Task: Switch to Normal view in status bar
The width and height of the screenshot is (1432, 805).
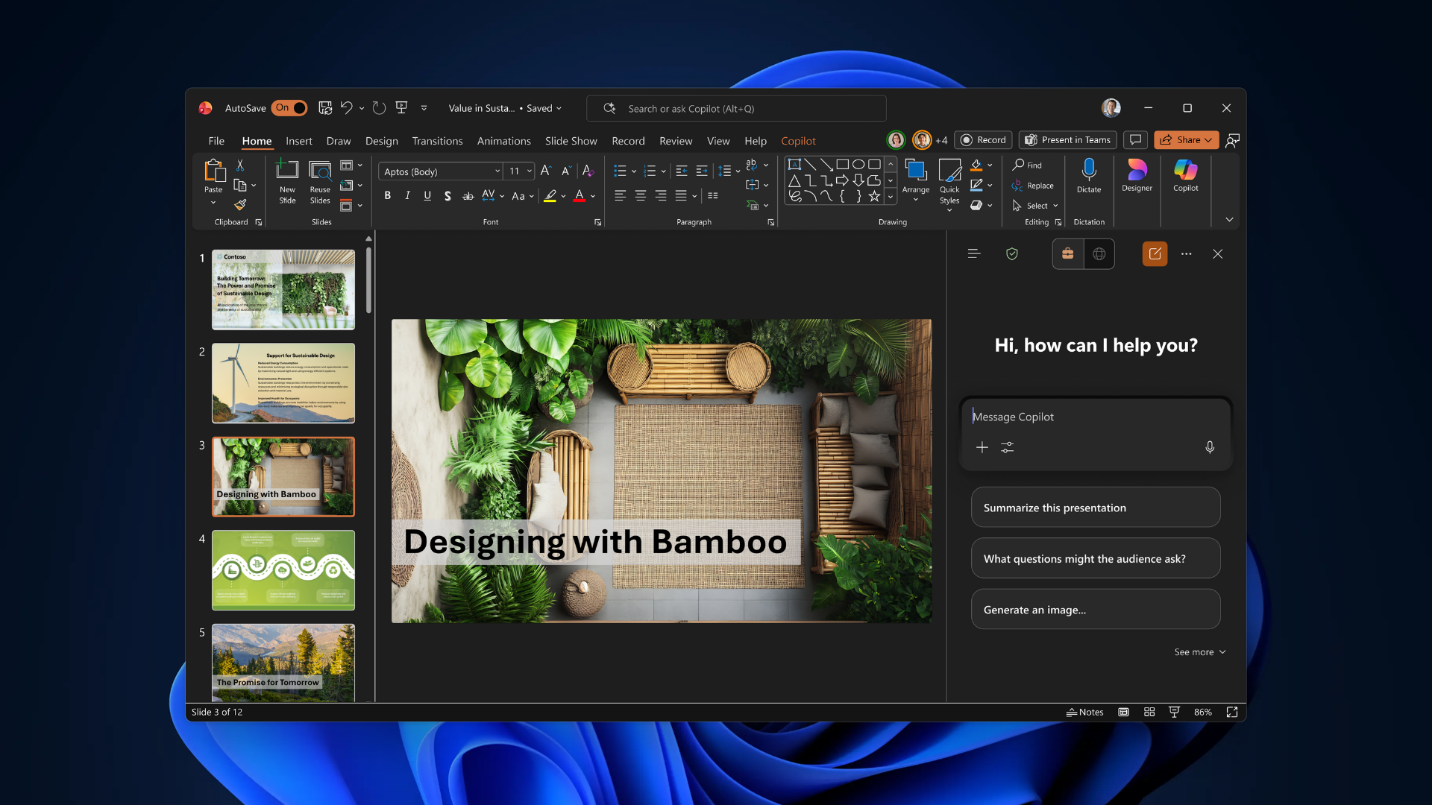Action: click(x=1124, y=712)
